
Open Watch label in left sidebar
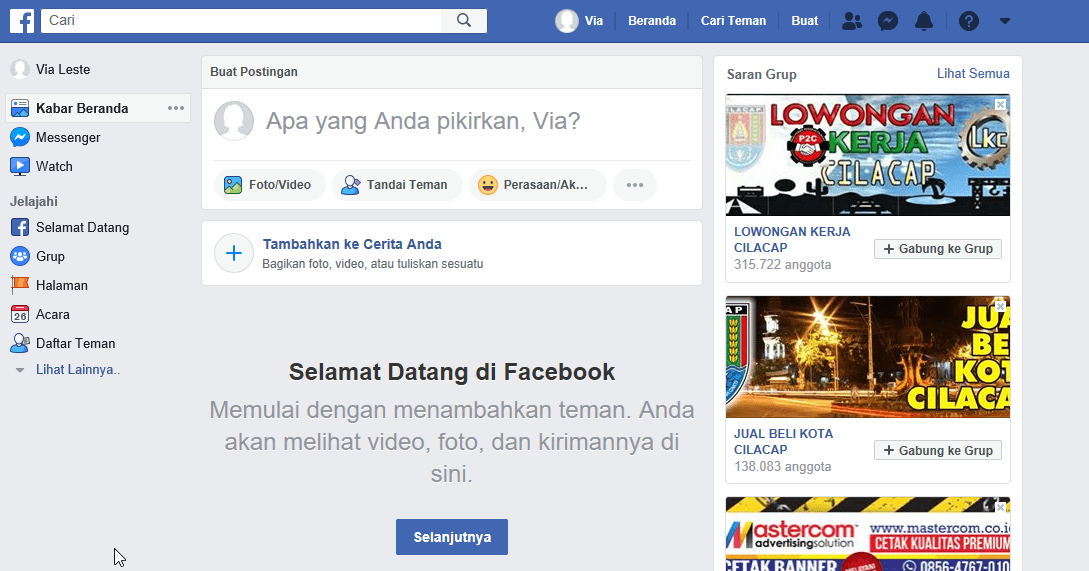[54, 166]
